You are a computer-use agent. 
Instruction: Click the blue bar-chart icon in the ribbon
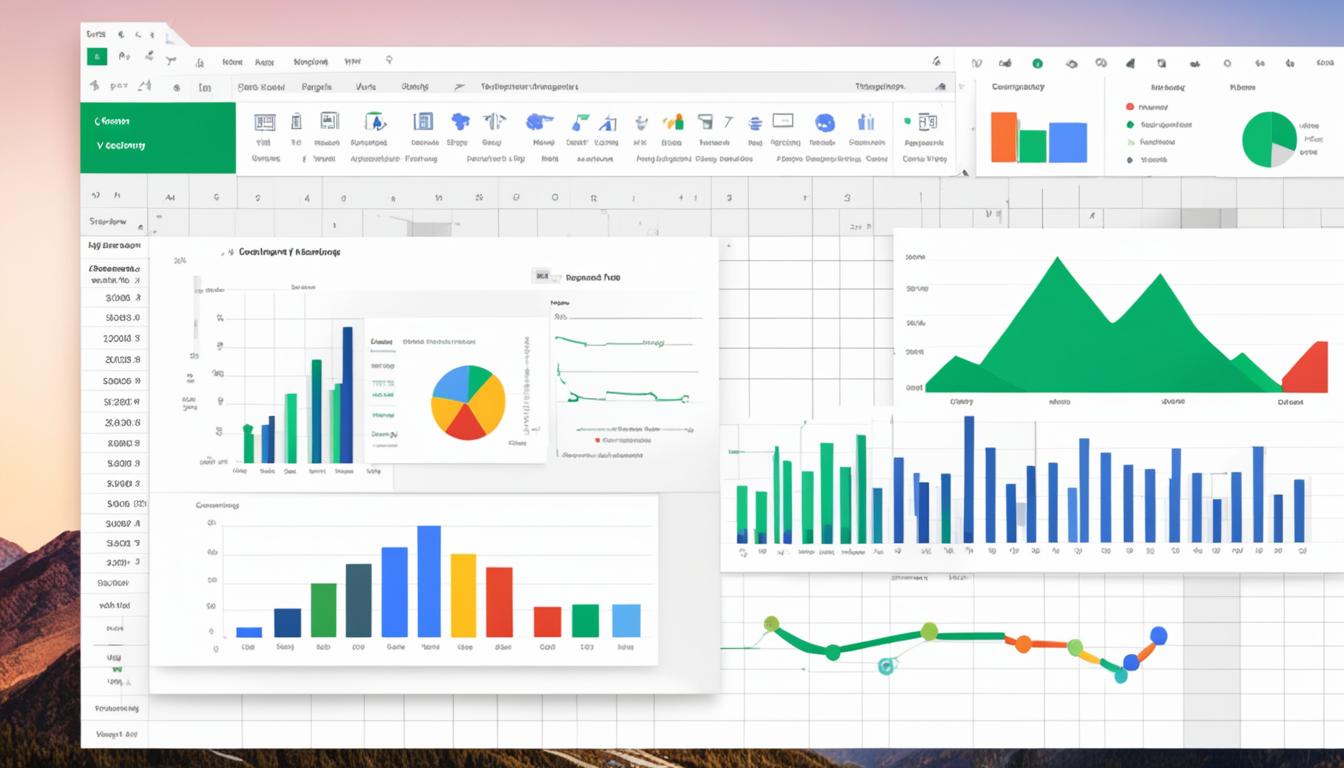(866, 122)
